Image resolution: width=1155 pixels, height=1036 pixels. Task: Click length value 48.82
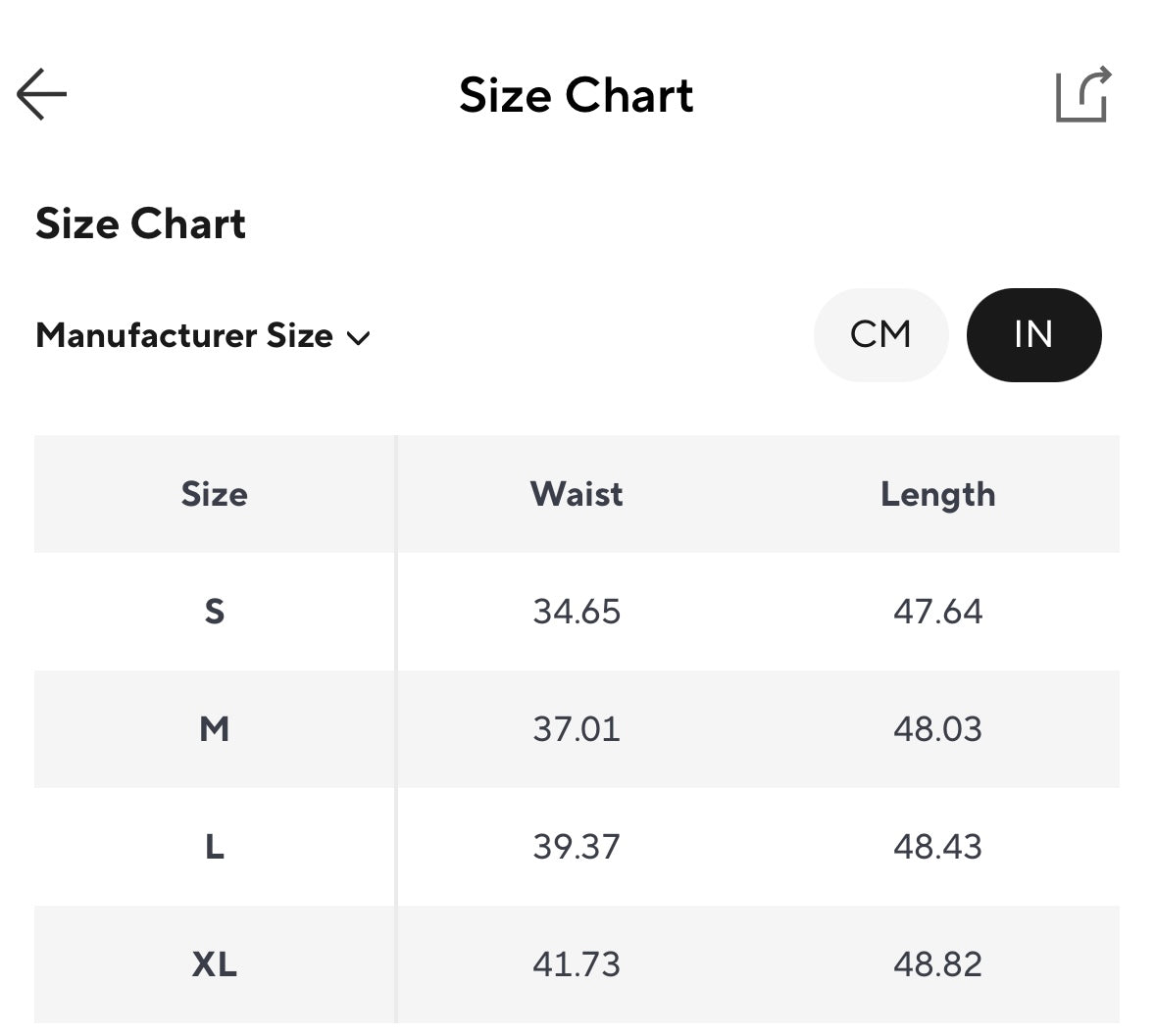coord(937,964)
